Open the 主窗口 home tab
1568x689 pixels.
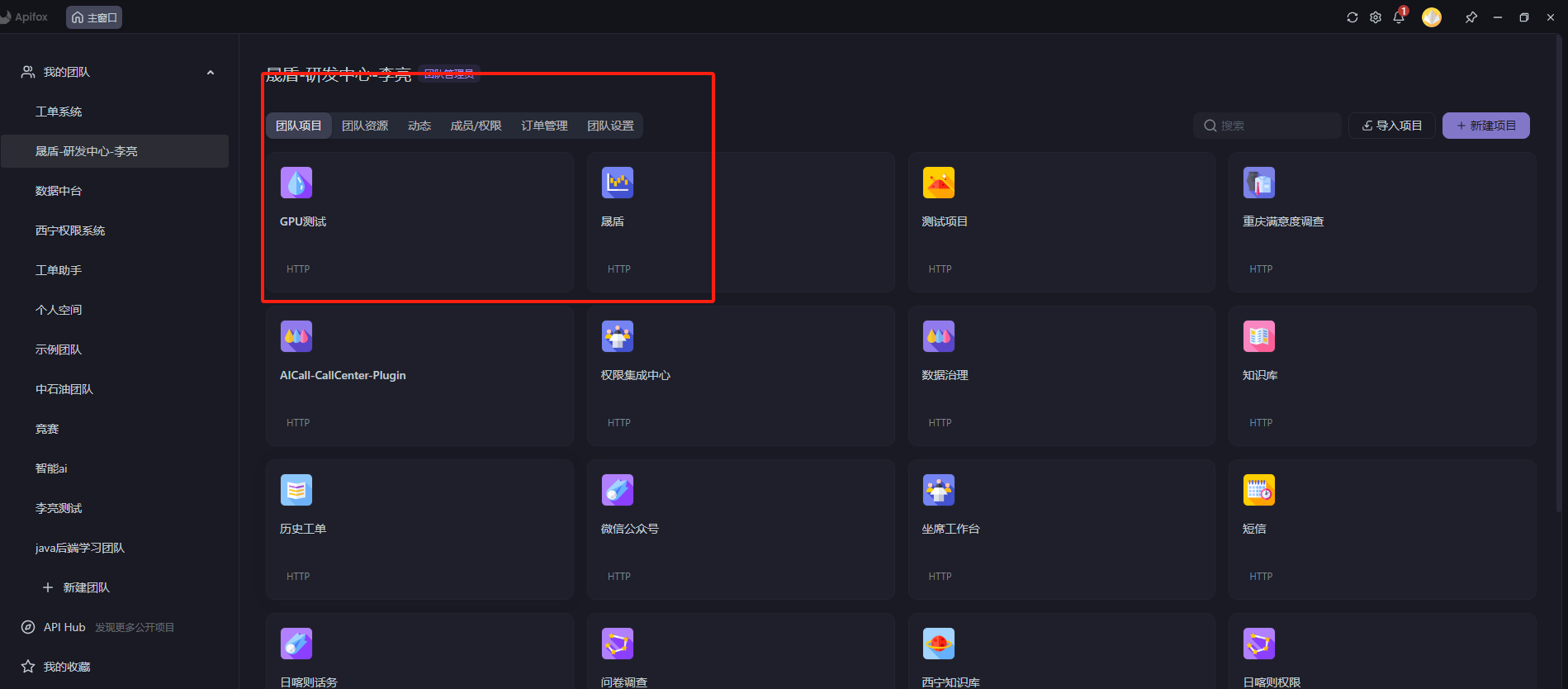pyautogui.click(x=94, y=17)
